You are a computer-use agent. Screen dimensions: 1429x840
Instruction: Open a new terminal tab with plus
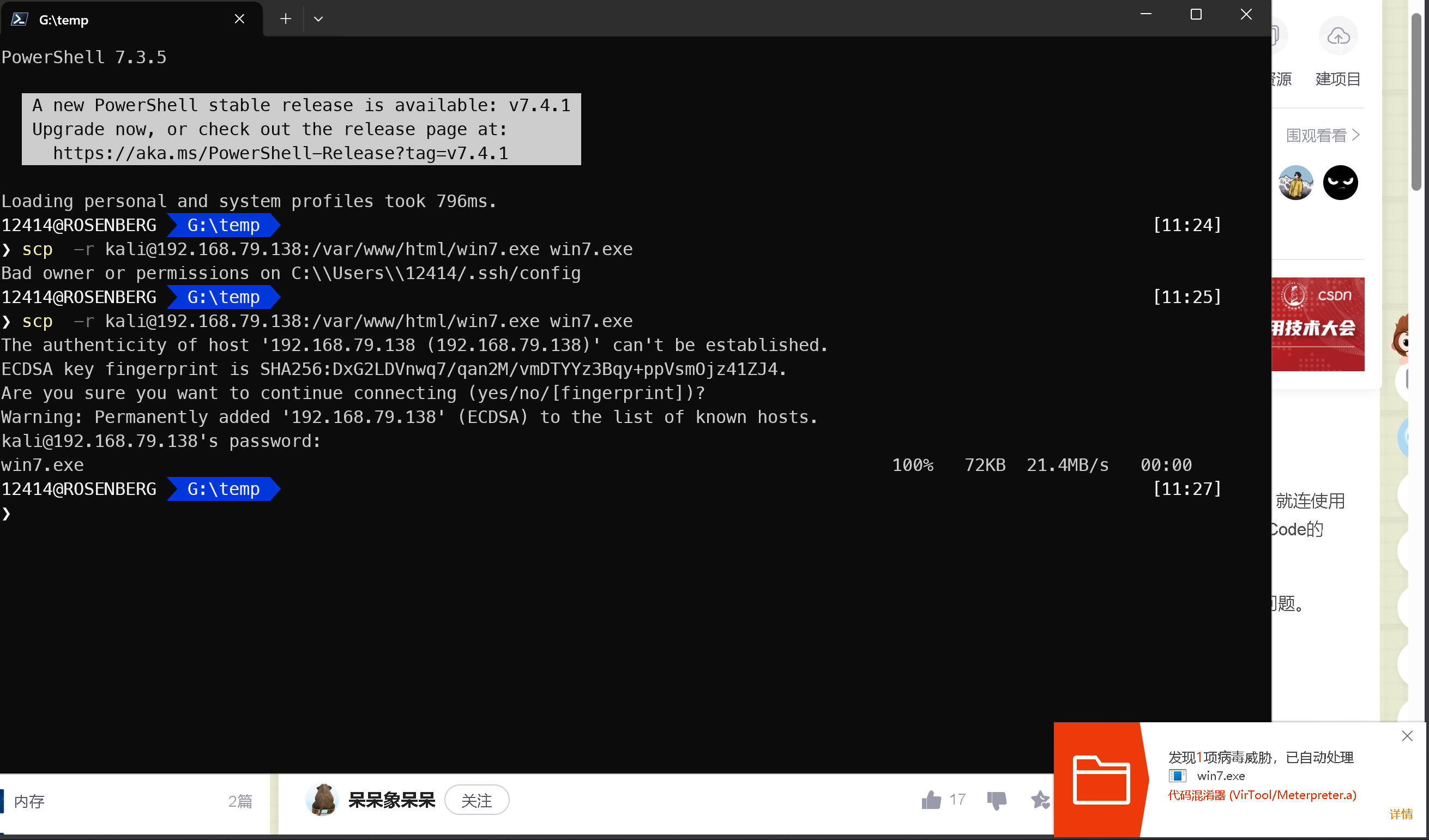point(285,19)
